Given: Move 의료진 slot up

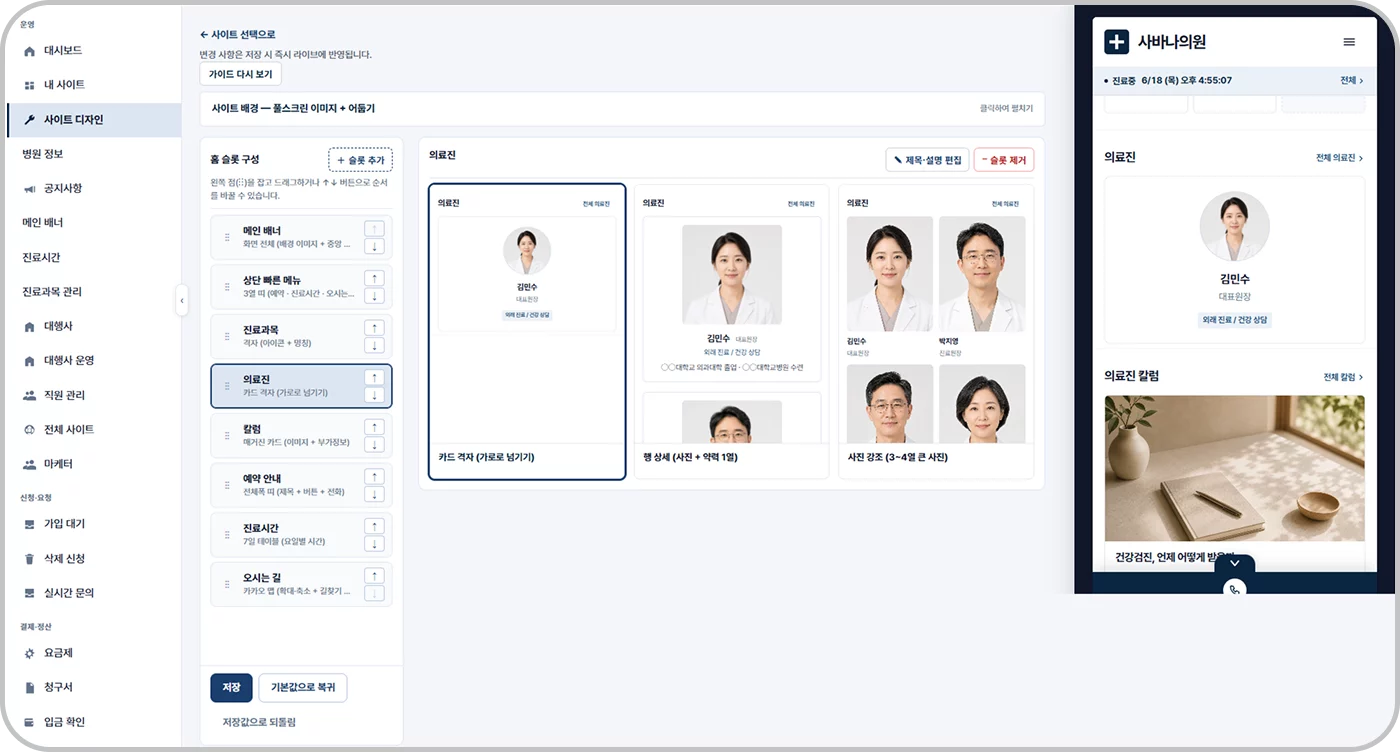Looking at the screenshot, I should [374, 377].
